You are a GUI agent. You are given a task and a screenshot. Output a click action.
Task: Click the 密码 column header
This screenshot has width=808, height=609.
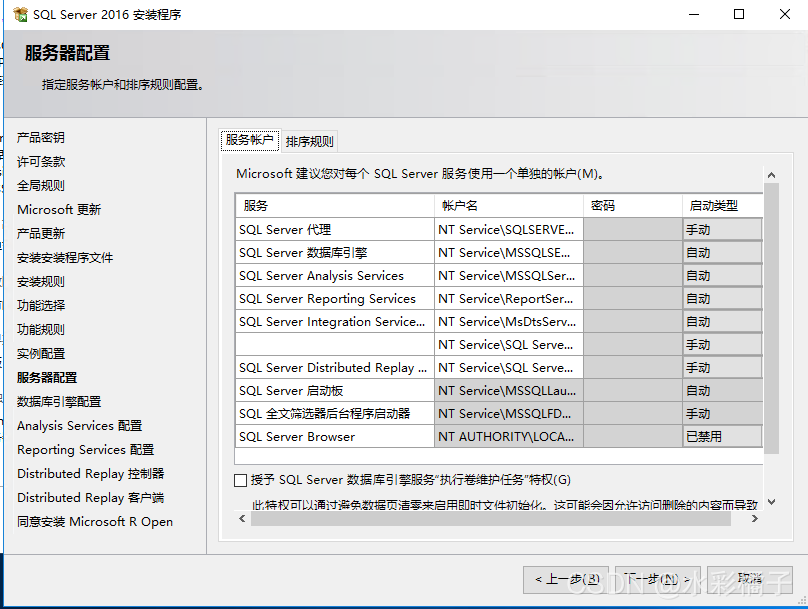point(633,206)
